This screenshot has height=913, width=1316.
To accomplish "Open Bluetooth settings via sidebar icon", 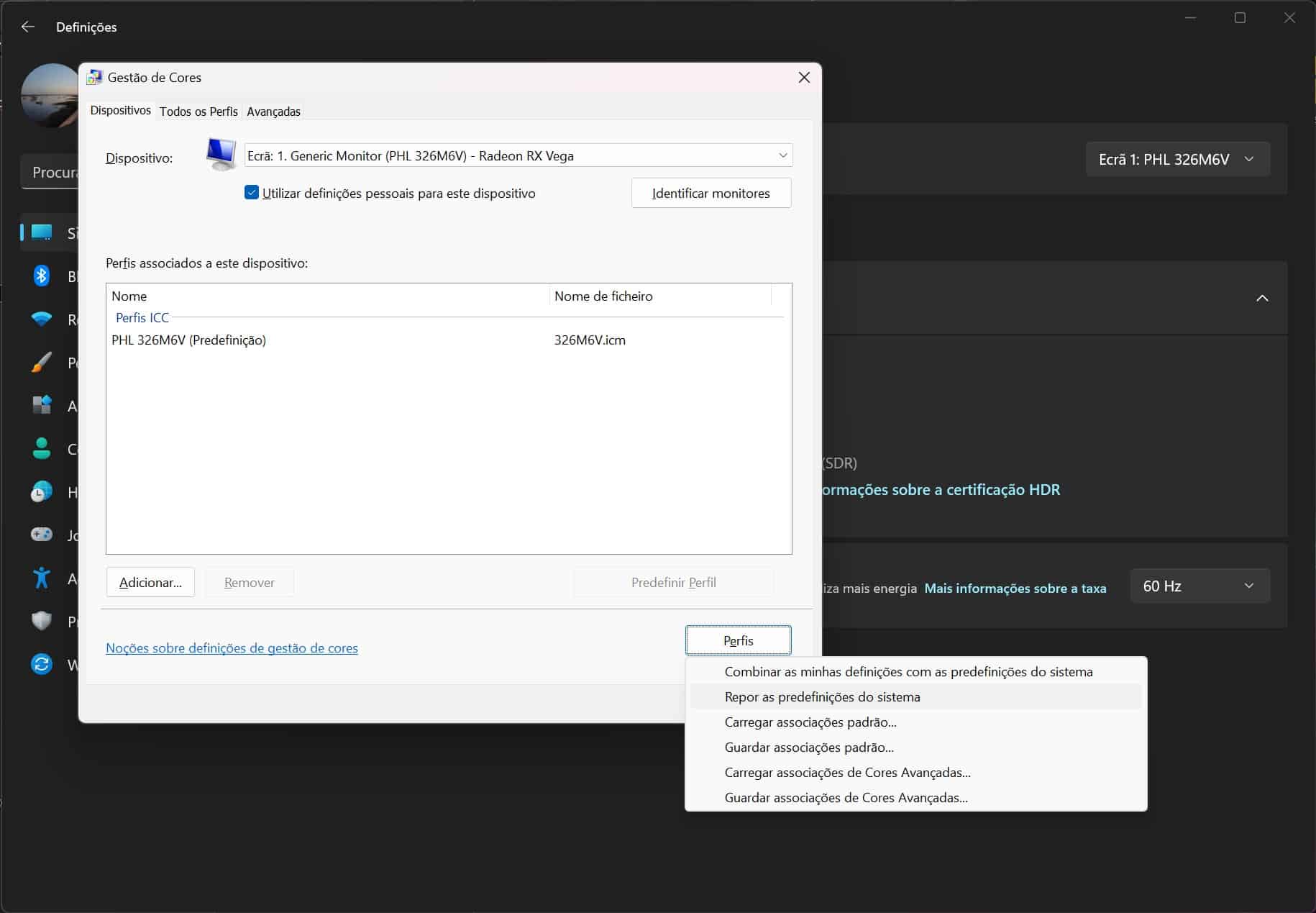I will 42,276.
